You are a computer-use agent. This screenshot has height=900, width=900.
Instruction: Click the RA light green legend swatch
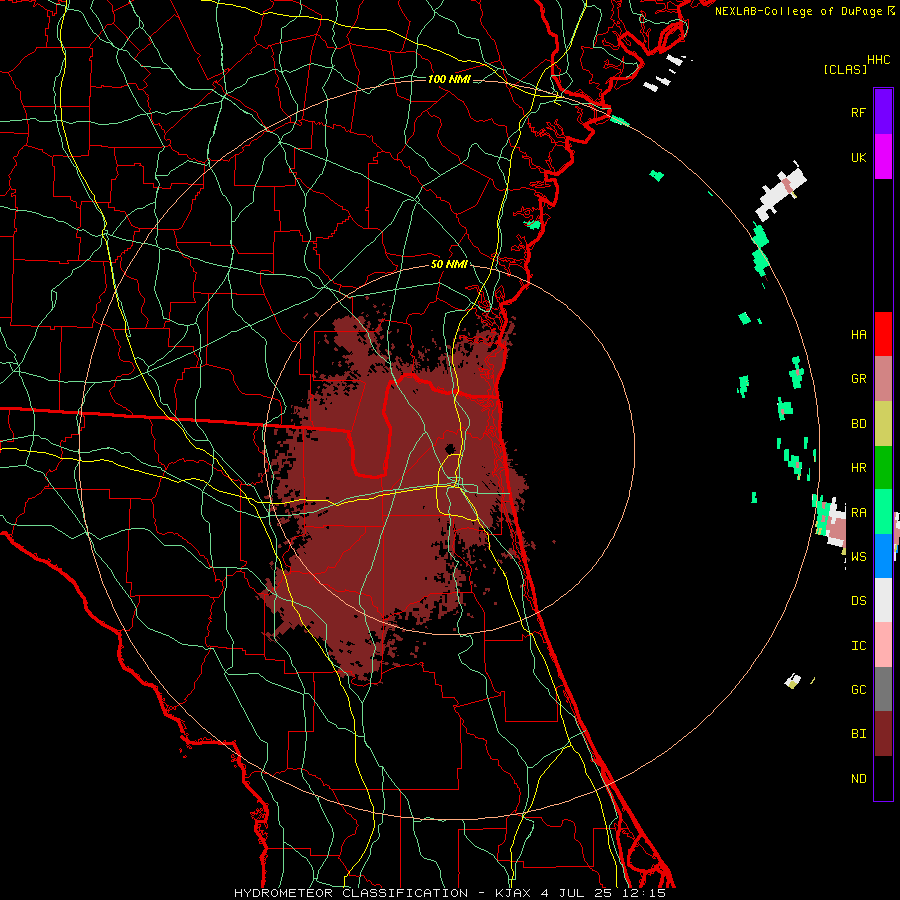[883, 512]
